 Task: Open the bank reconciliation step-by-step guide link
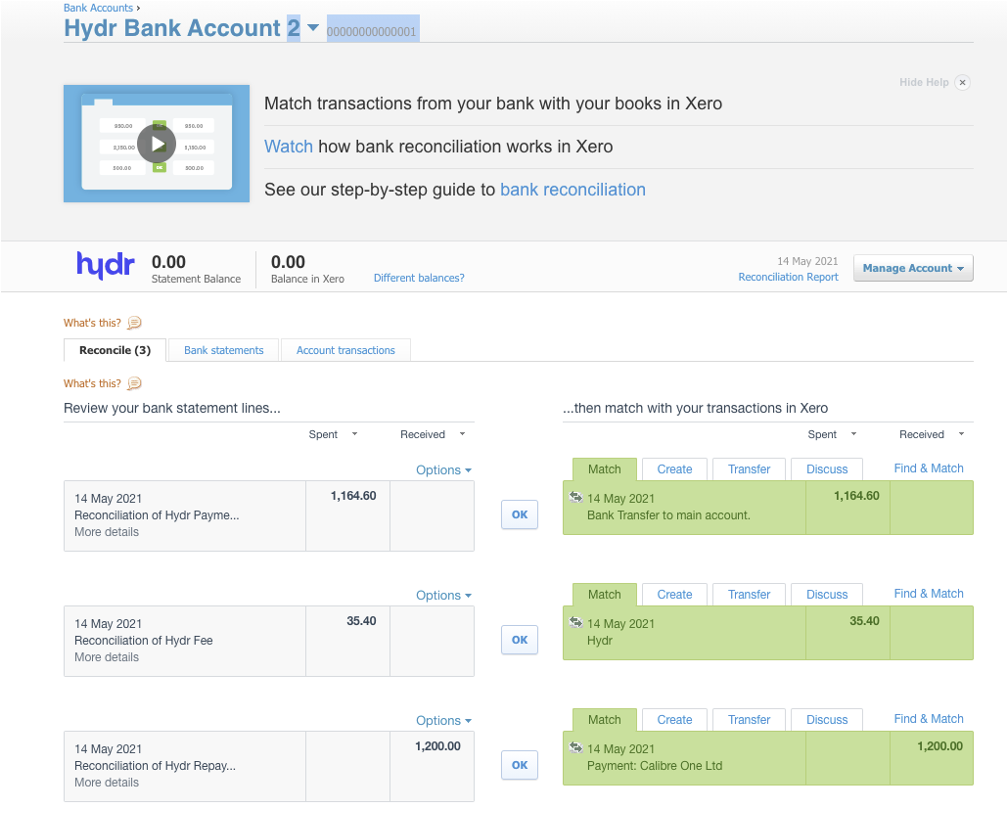573,190
